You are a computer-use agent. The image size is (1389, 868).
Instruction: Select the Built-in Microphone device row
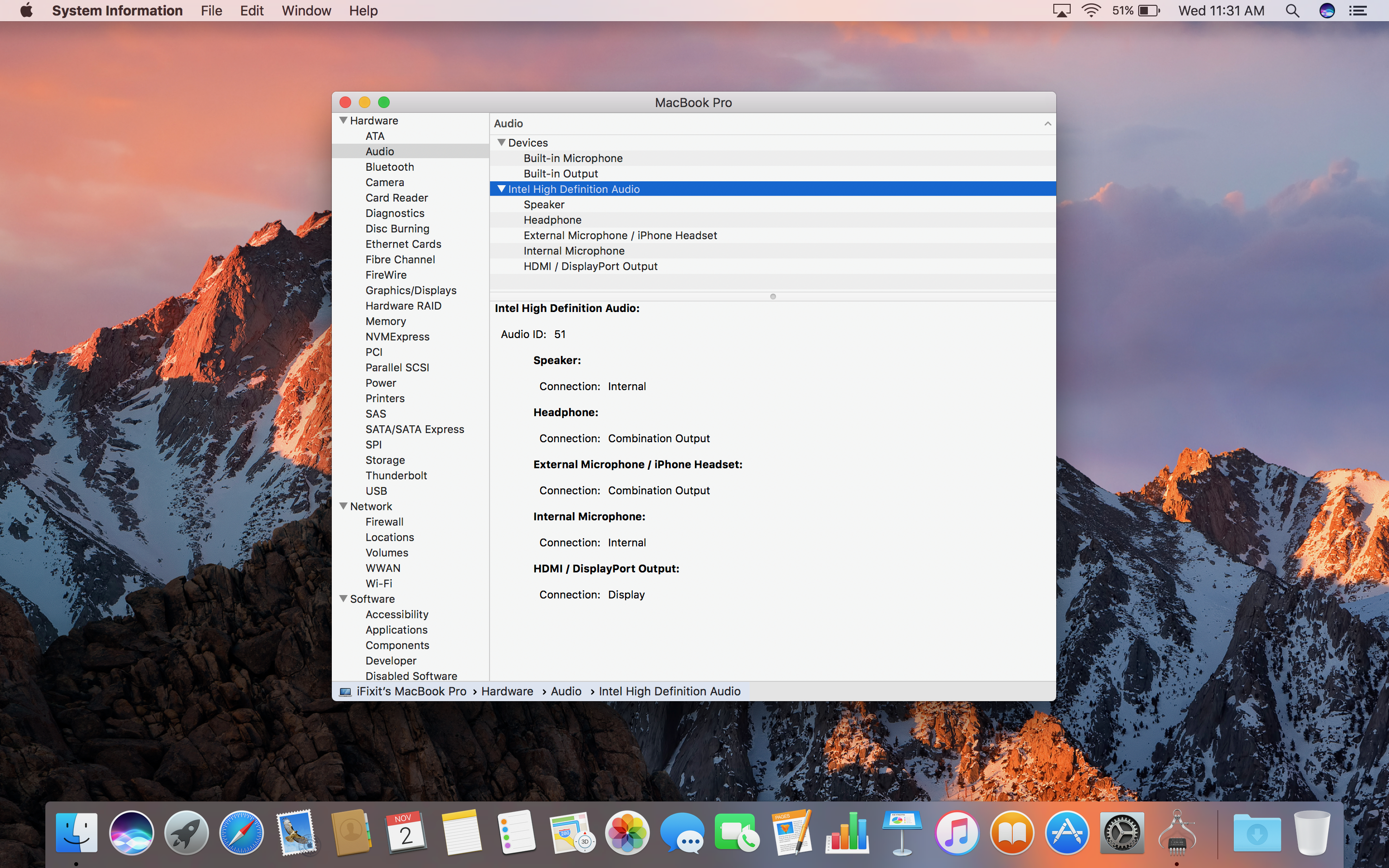(773, 158)
